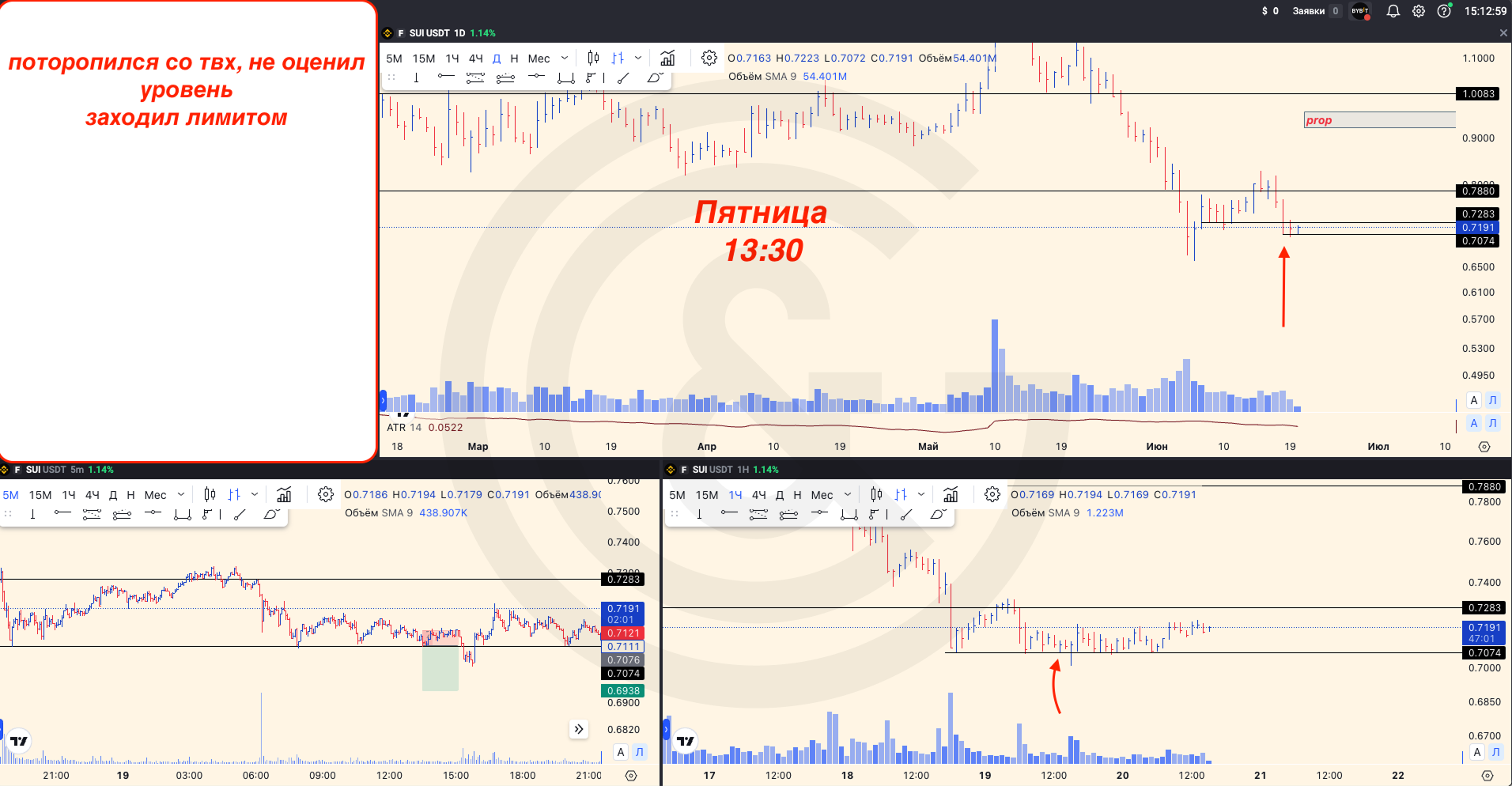Viewport: 1512px width, 786px height.
Task: Switch daily chart to 15M timeframe
Action: tap(424, 59)
